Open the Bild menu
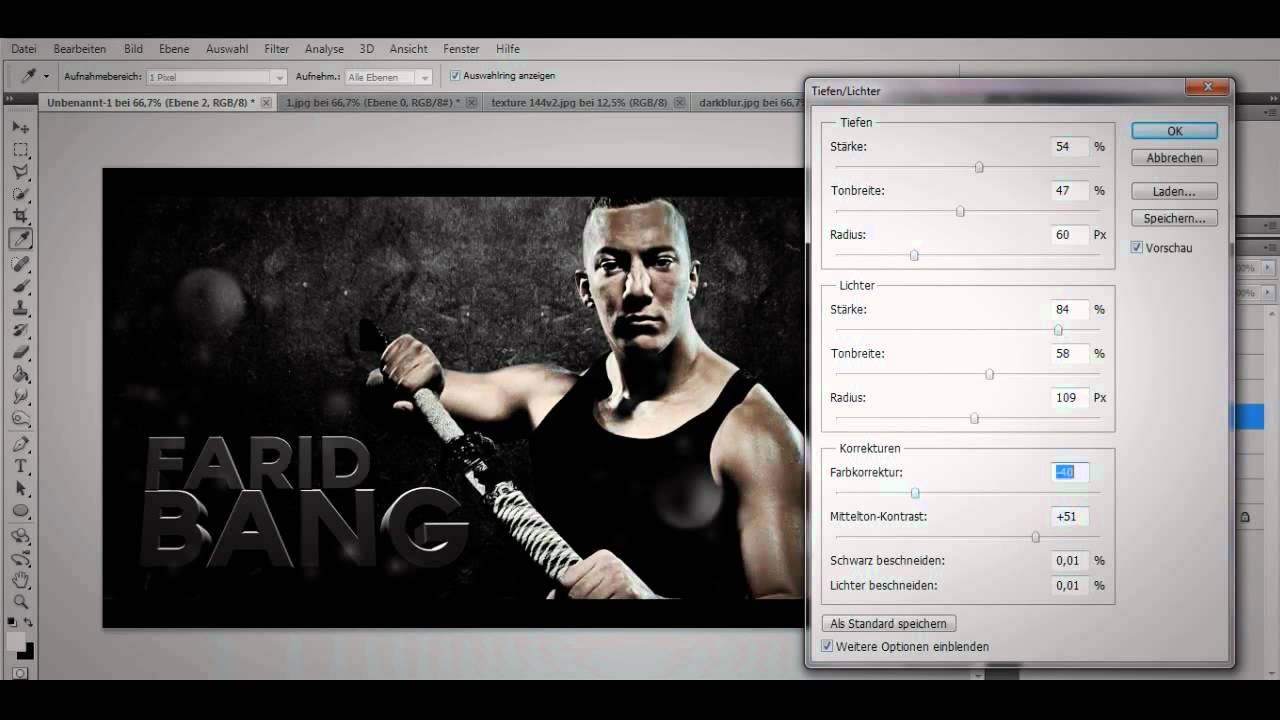This screenshot has width=1280, height=720. 133,49
